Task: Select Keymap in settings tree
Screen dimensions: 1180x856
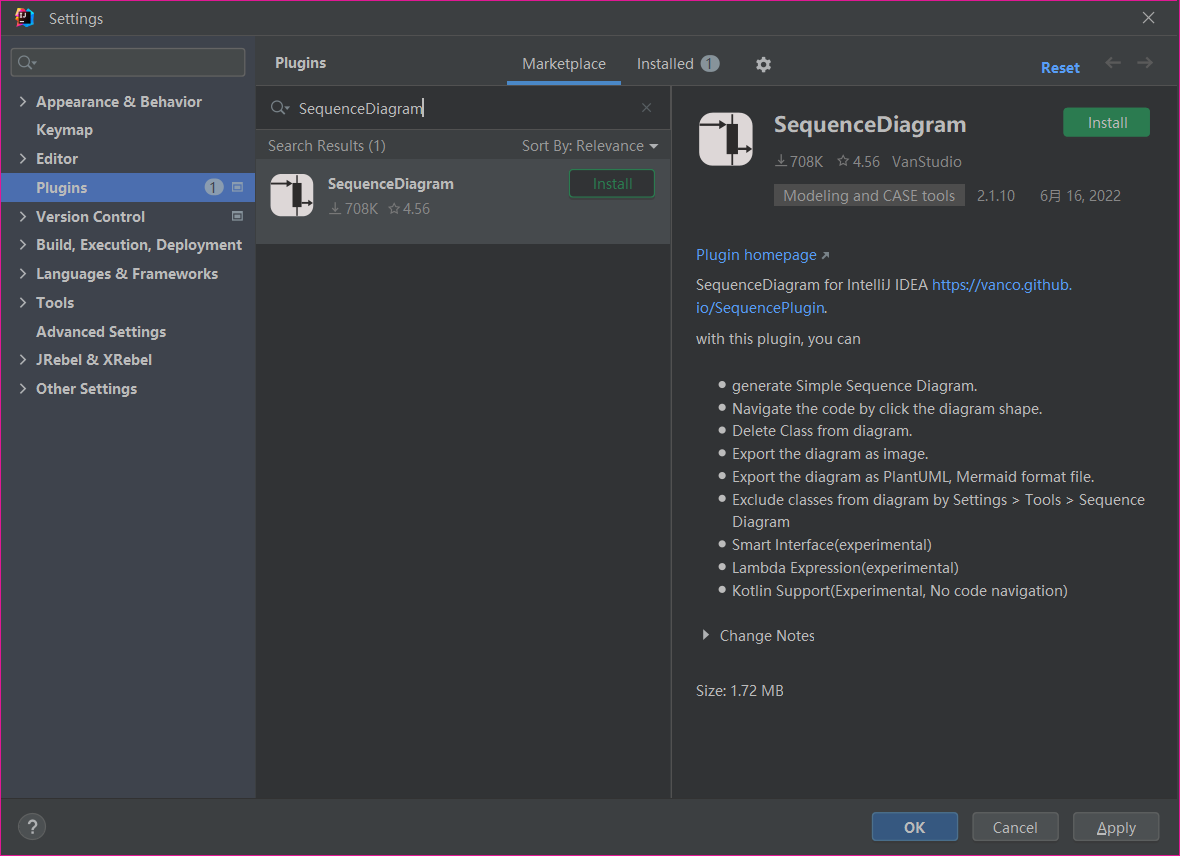Action: click(65, 130)
